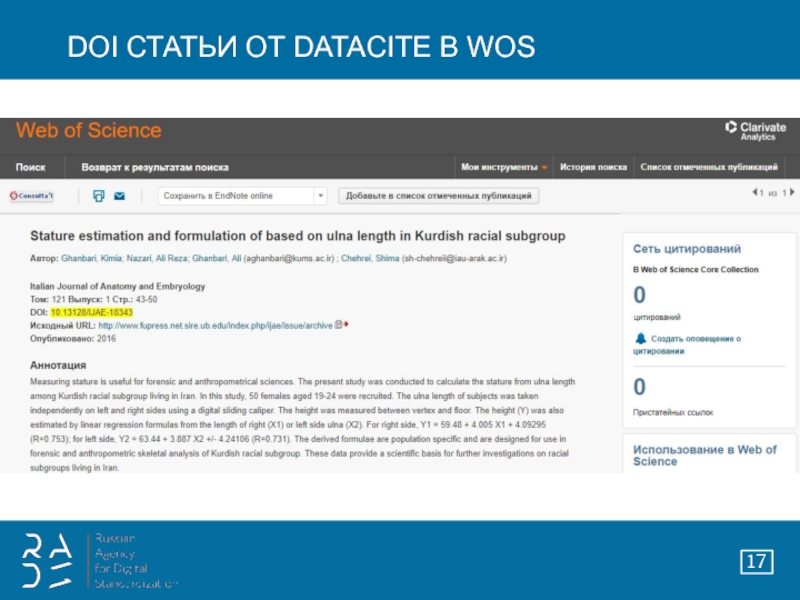Click the email aghanbari@kums.ac.ir text

point(289,258)
